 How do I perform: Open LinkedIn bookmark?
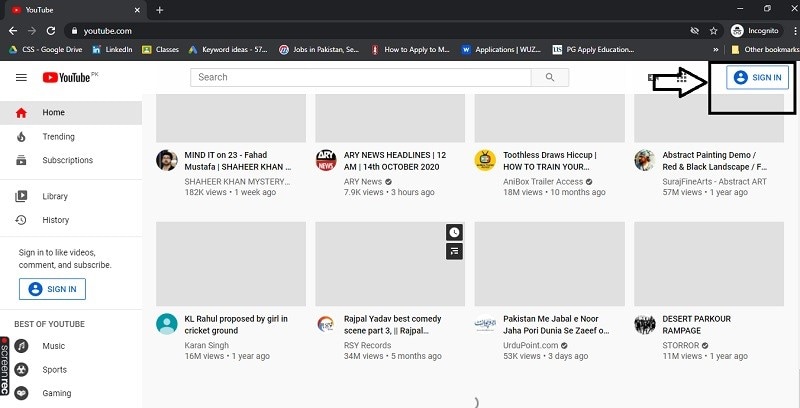tap(112, 50)
